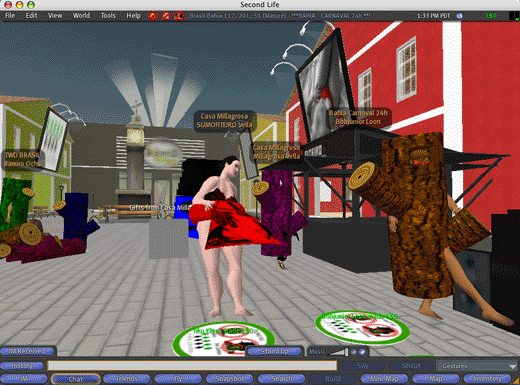This screenshot has width=520, height=385.
Task: Click the music stop button
Action: (354, 352)
